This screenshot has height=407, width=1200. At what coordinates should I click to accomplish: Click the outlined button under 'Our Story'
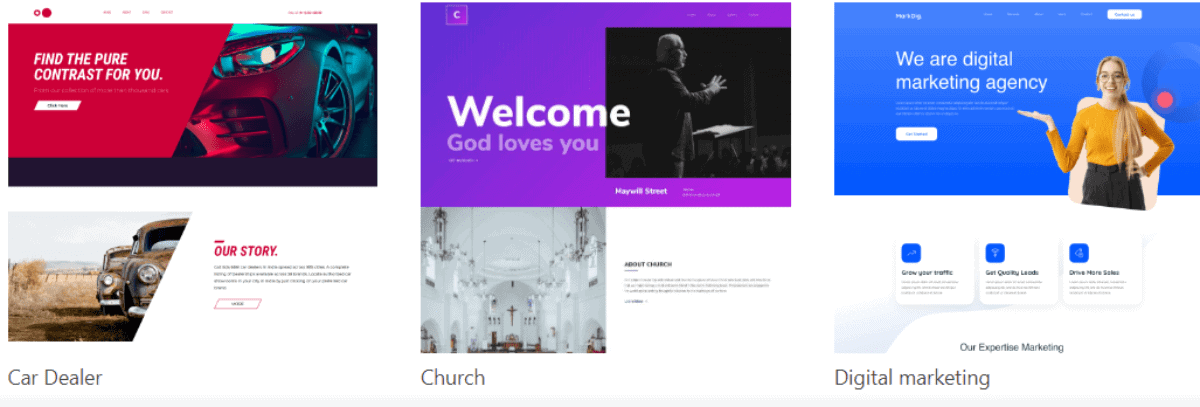(237, 303)
